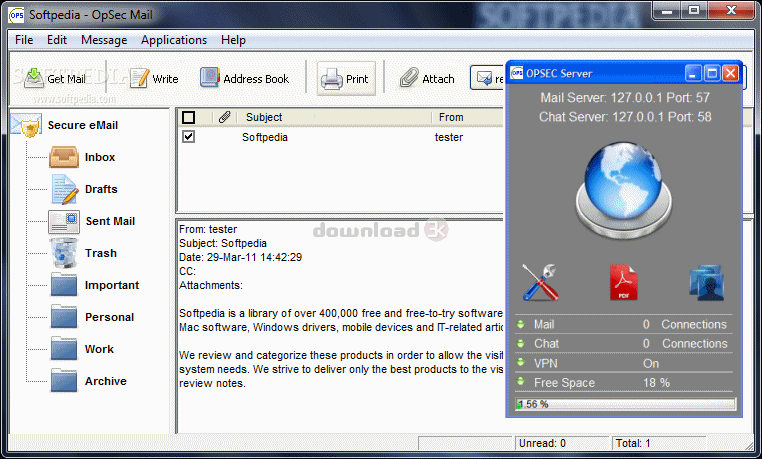Click the Chat Server 127.0.0.1 Port 58 text
This screenshot has height=459, width=762.
[625, 117]
